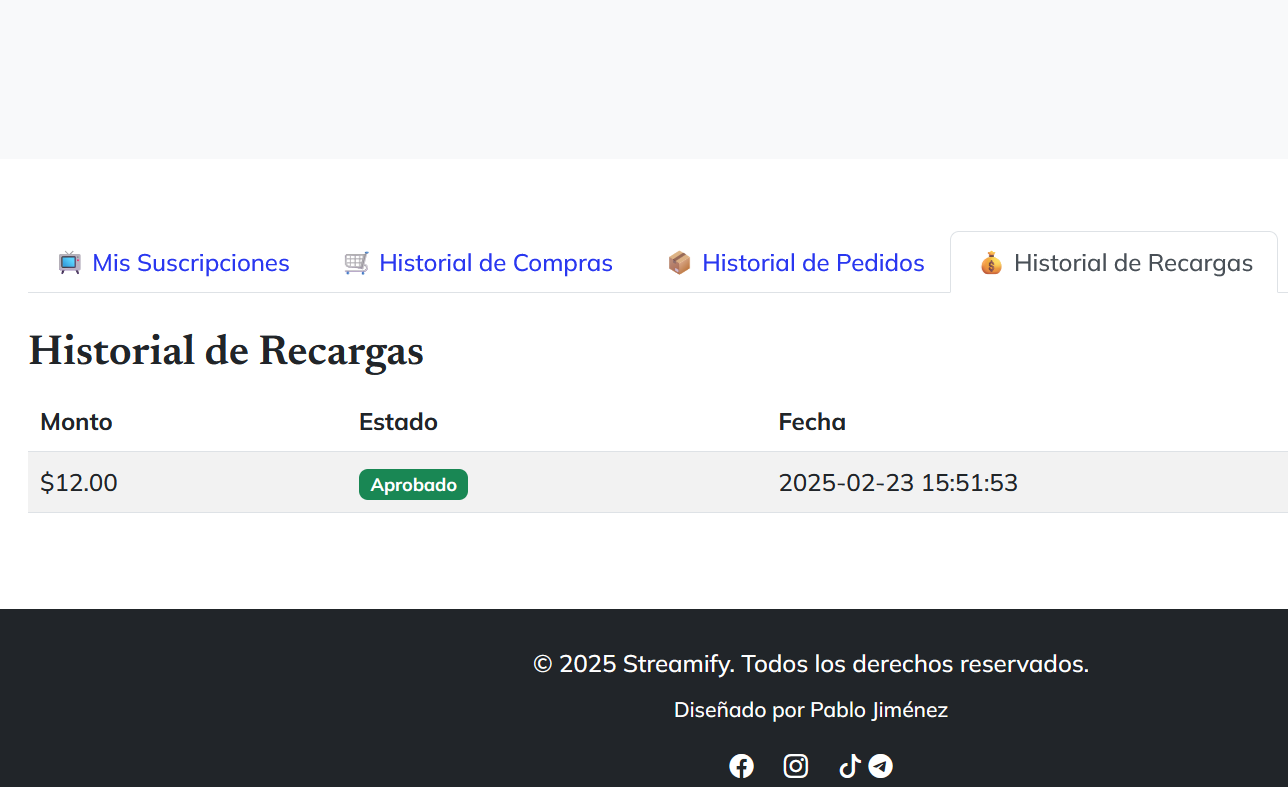
Task: Click the Estado column header
Action: tap(398, 422)
